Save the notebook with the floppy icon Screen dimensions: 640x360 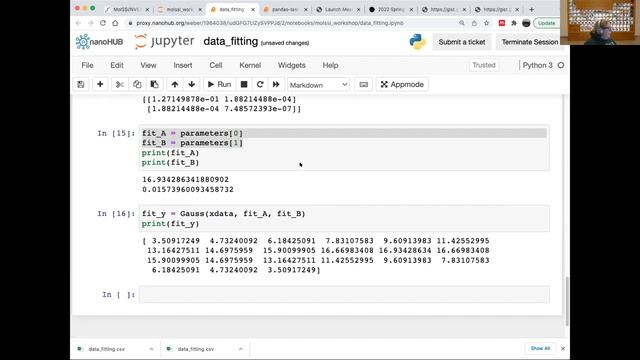[81, 84]
